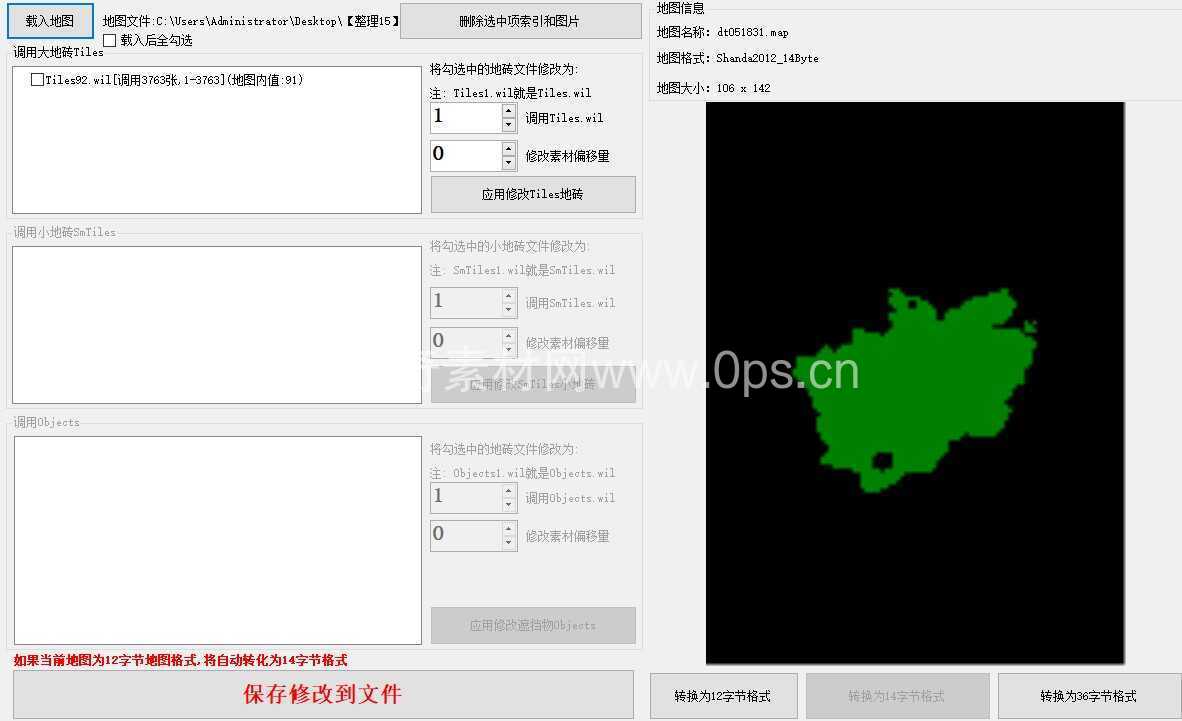Click 转换为12字节格式 button

[724, 696]
